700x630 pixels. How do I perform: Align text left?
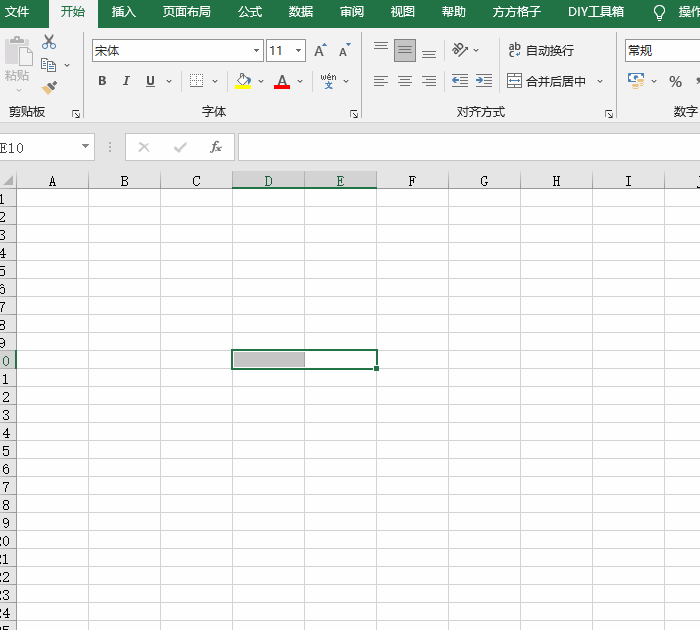(x=381, y=81)
